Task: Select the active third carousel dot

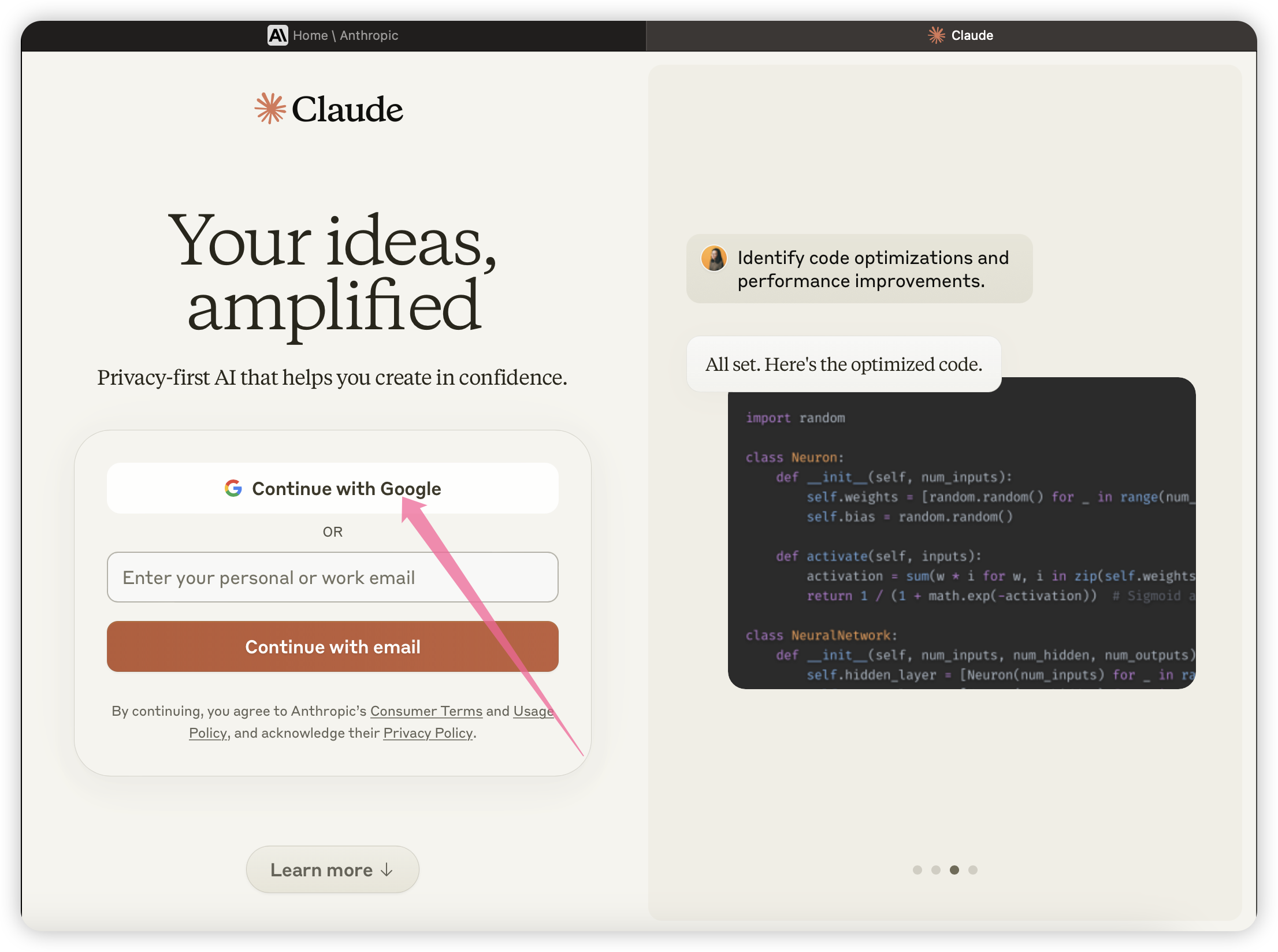Action: (x=954, y=870)
